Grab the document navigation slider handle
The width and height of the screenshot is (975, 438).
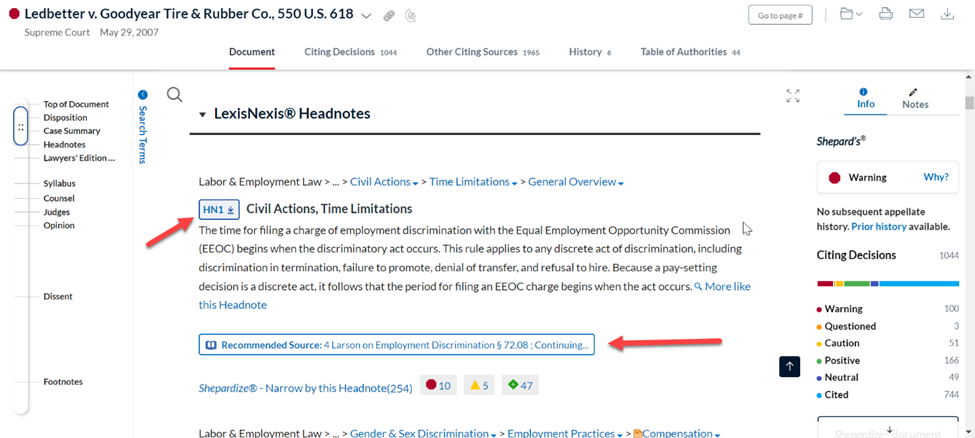pyautogui.click(x=21, y=126)
